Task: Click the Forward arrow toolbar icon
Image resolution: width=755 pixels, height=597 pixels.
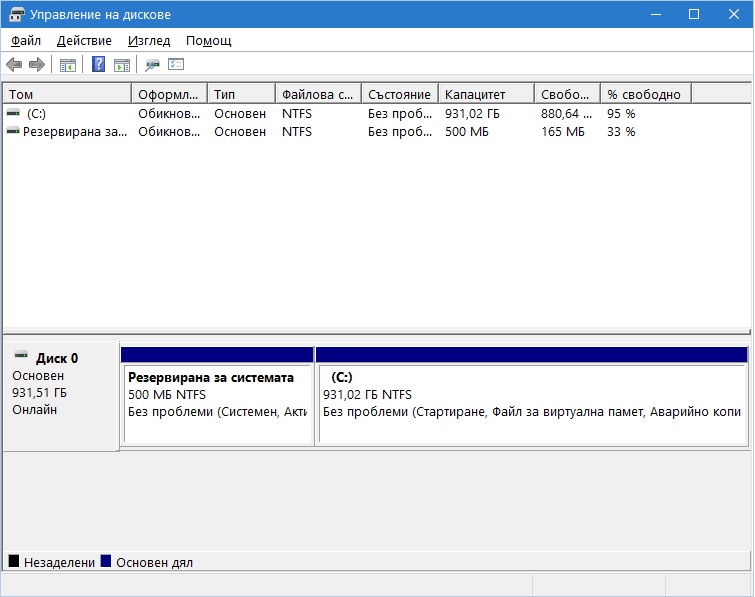Action: pyautogui.click(x=37, y=64)
